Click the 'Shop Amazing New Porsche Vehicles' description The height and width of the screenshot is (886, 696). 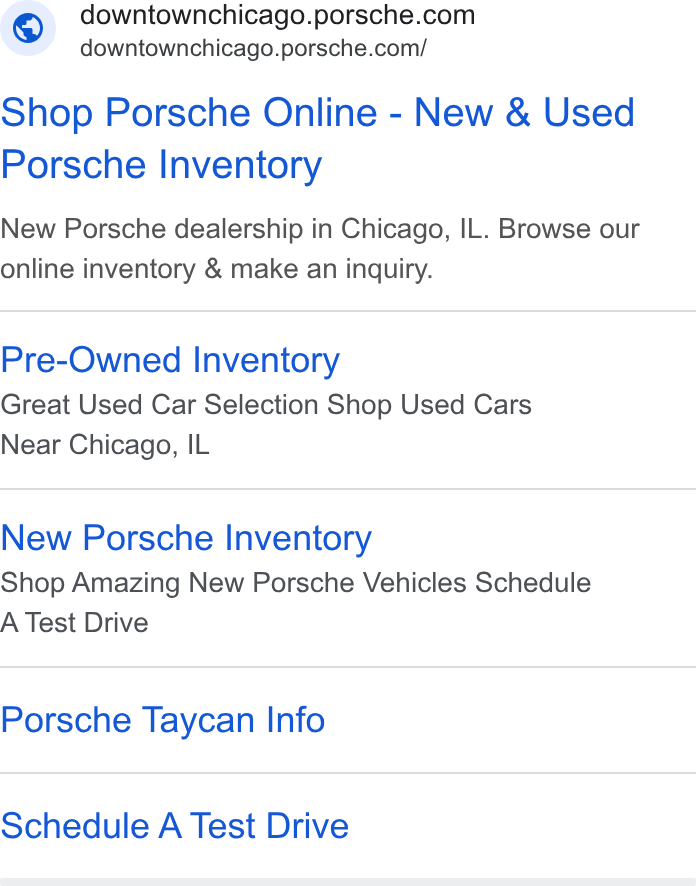point(295,583)
